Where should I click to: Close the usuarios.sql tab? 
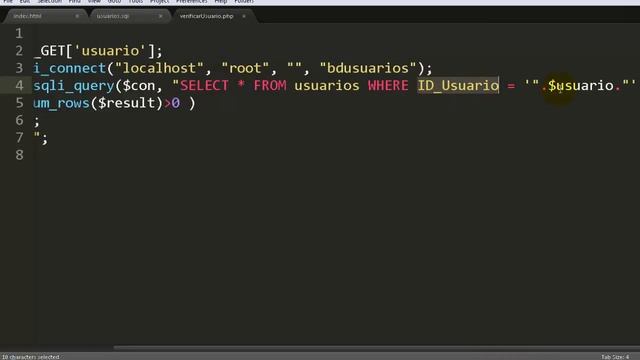coord(160,16)
